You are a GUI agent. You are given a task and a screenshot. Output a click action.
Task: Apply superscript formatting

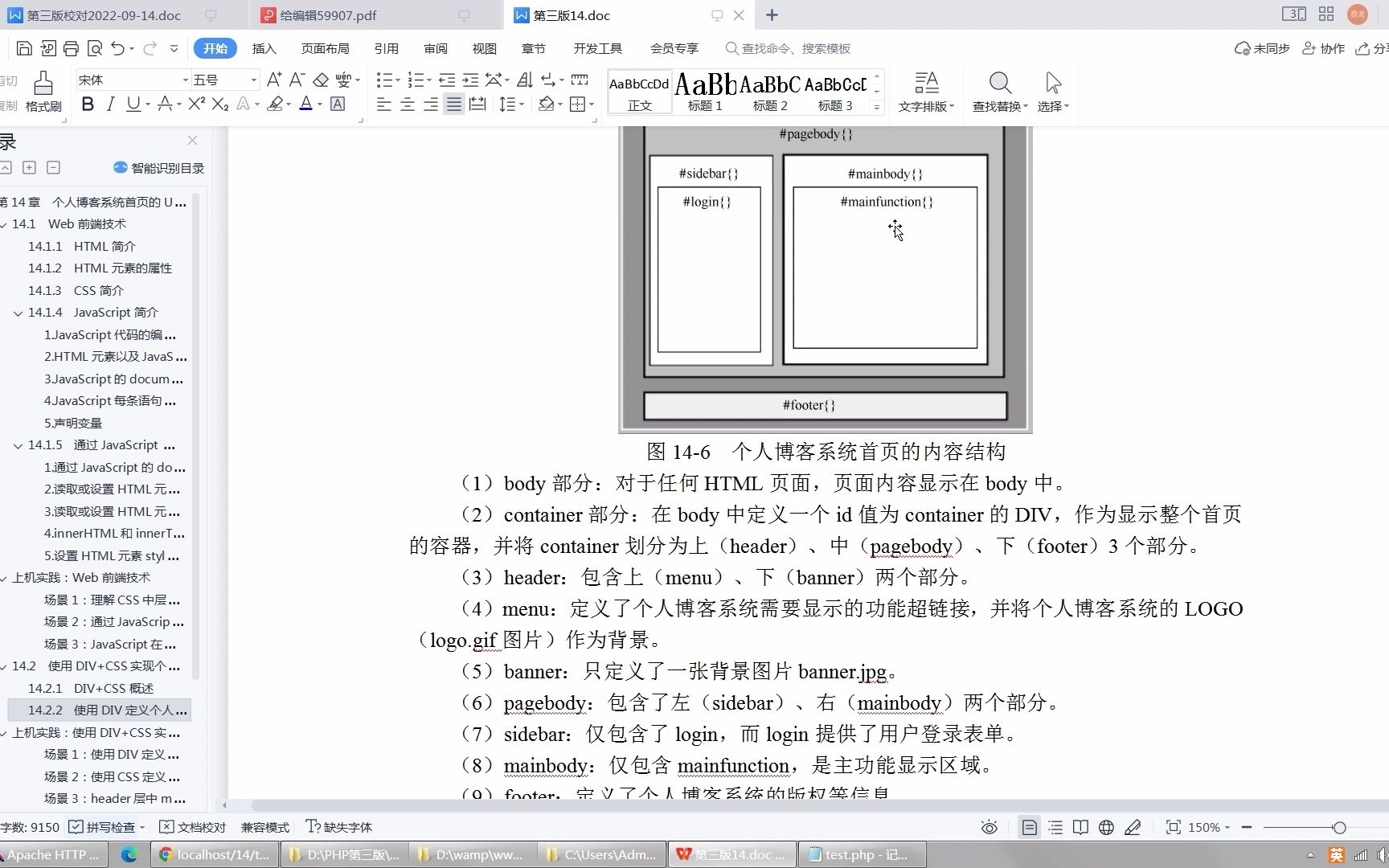coord(197,104)
